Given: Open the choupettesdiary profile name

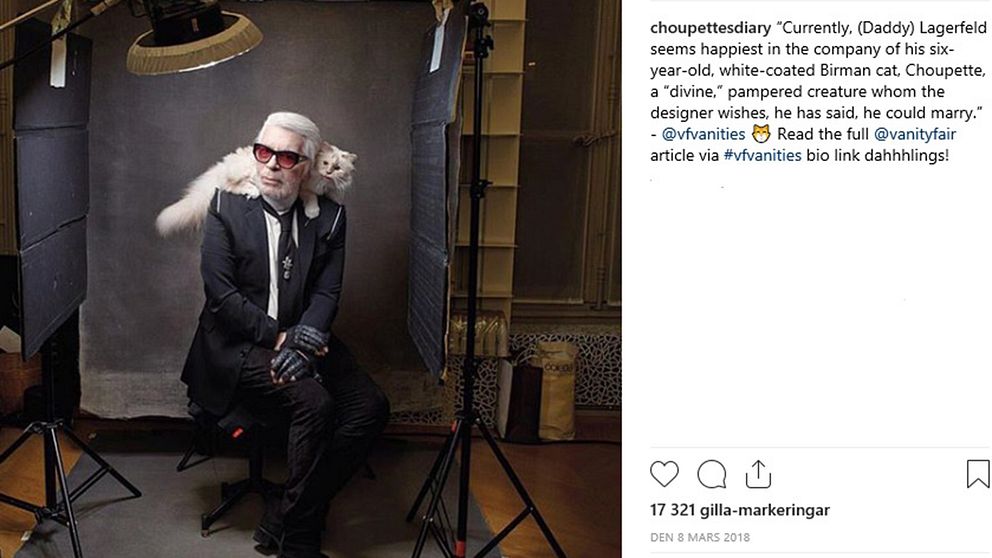Looking at the screenshot, I should pos(710,28).
